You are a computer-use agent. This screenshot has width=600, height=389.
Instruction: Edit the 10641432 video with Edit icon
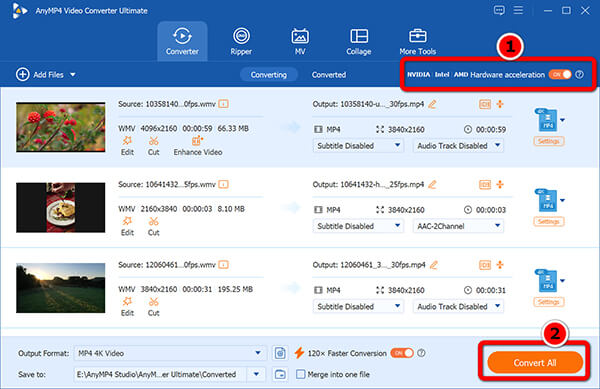coord(127,226)
